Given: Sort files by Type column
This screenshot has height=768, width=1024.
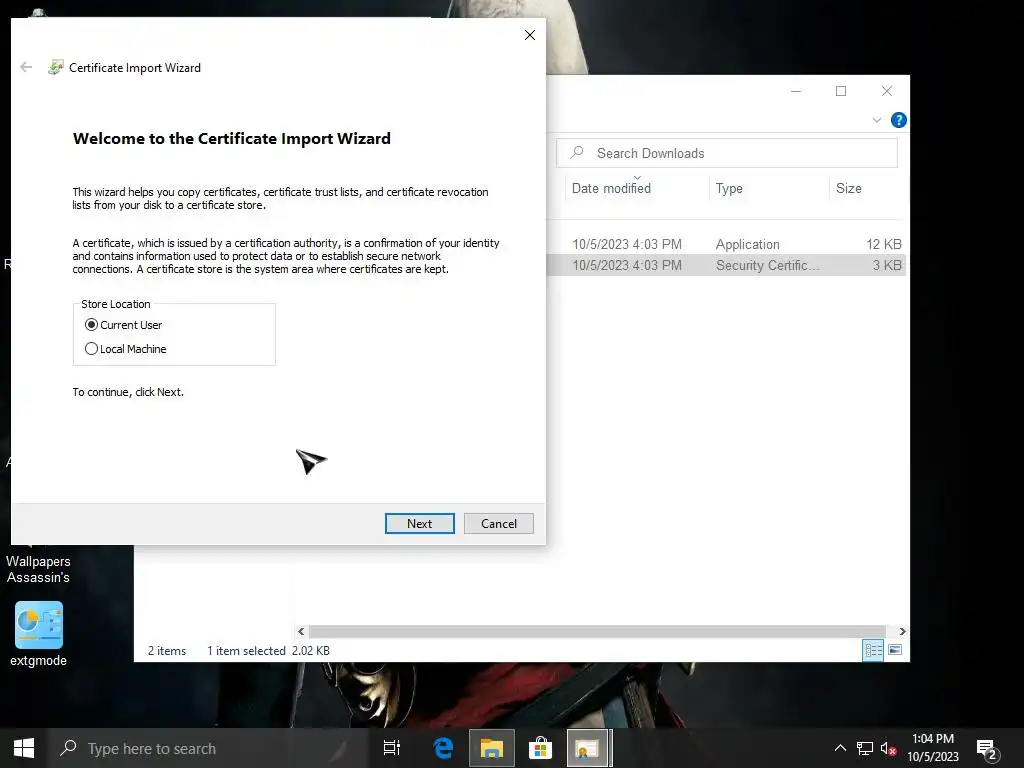Looking at the screenshot, I should pos(769,188).
